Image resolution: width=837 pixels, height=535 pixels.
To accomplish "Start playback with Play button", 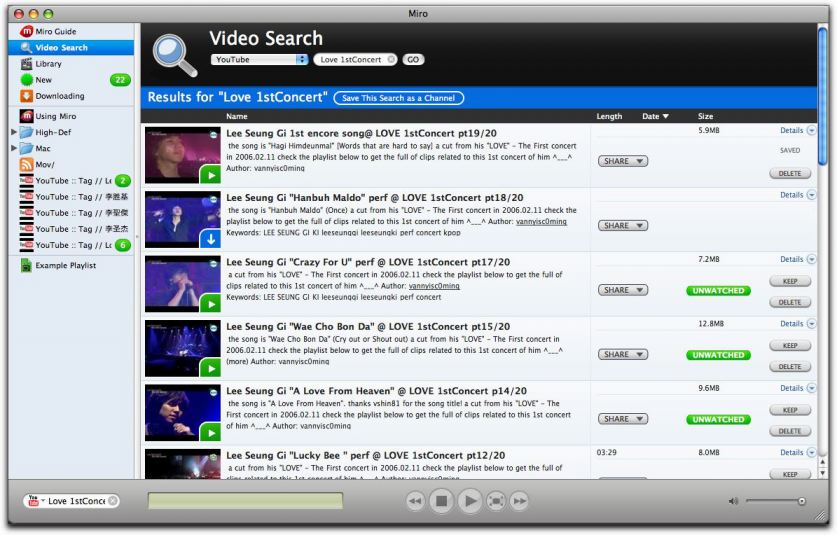I will click(469, 501).
